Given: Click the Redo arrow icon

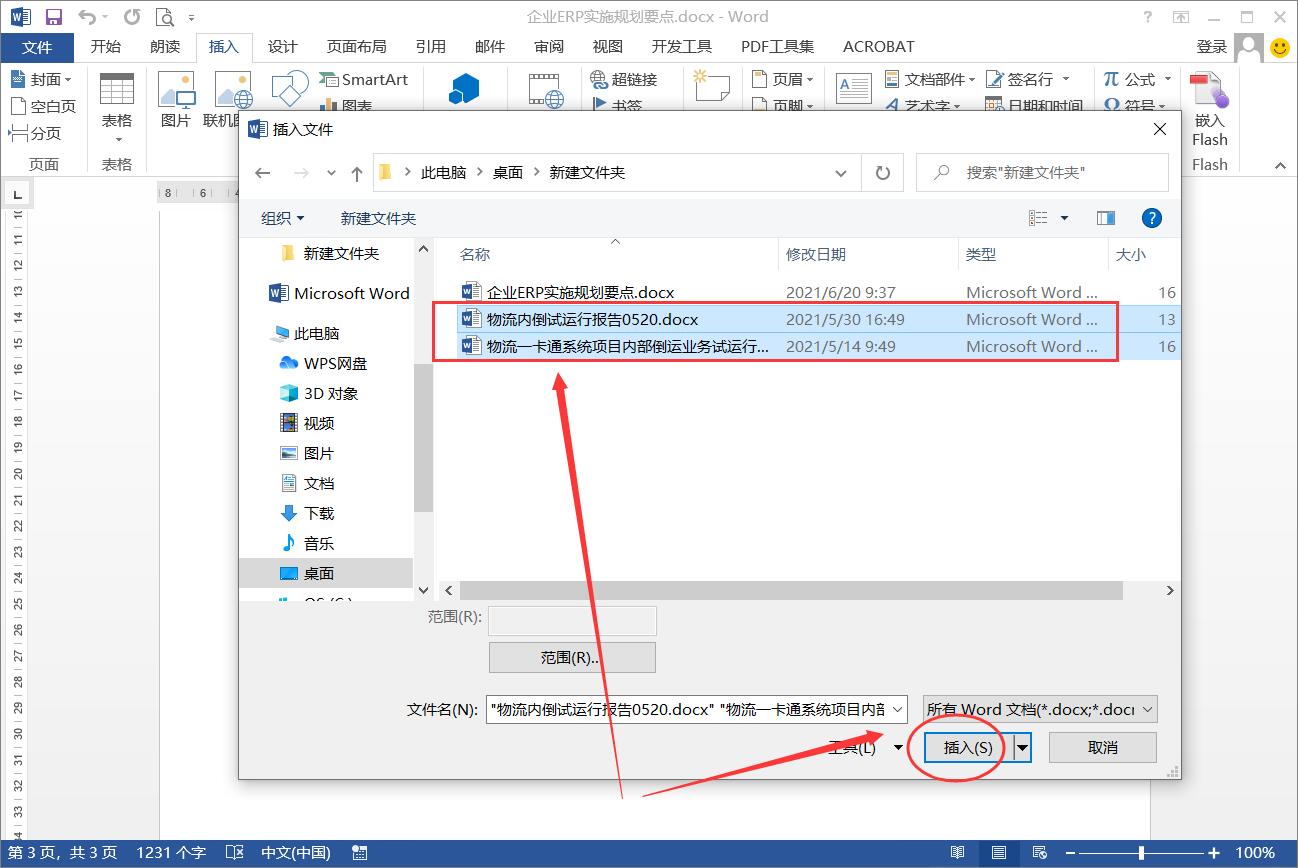Looking at the screenshot, I should point(132,17).
